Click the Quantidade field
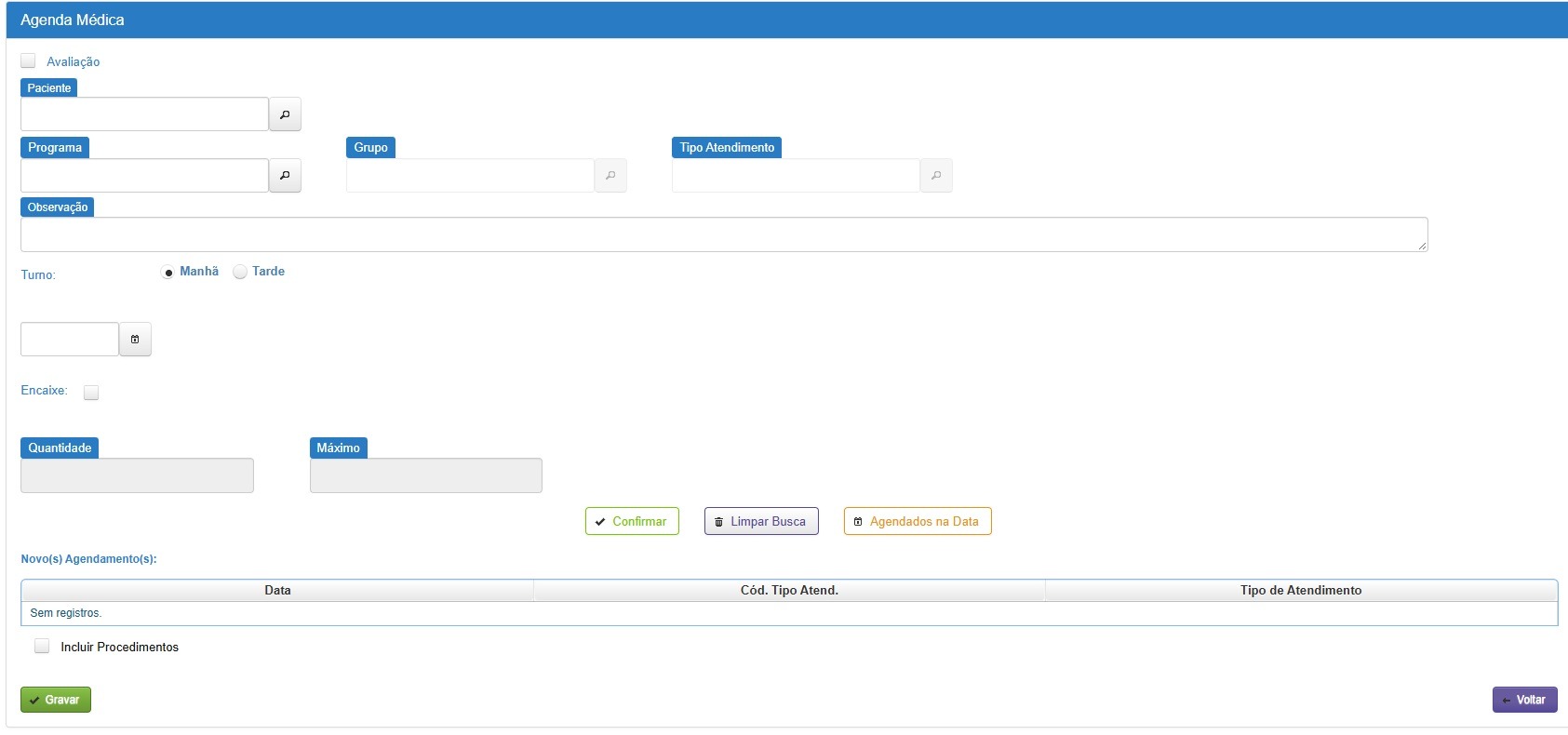The width and height of the screenshot is (1568, 735). click(x=137, y=475)
